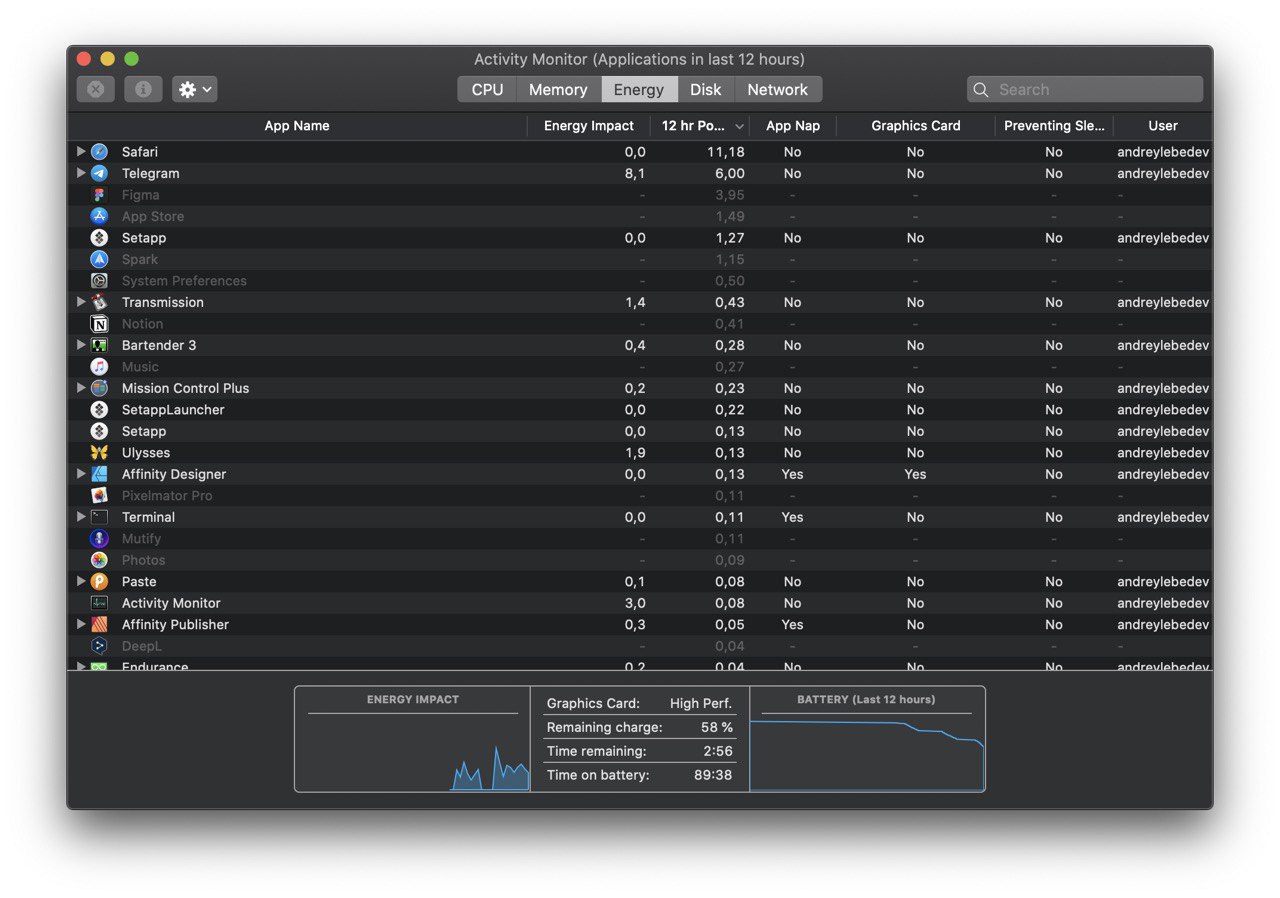Screen dimensions: 1280x898
Task: Open the gear action menu
Action: [194, 89]
